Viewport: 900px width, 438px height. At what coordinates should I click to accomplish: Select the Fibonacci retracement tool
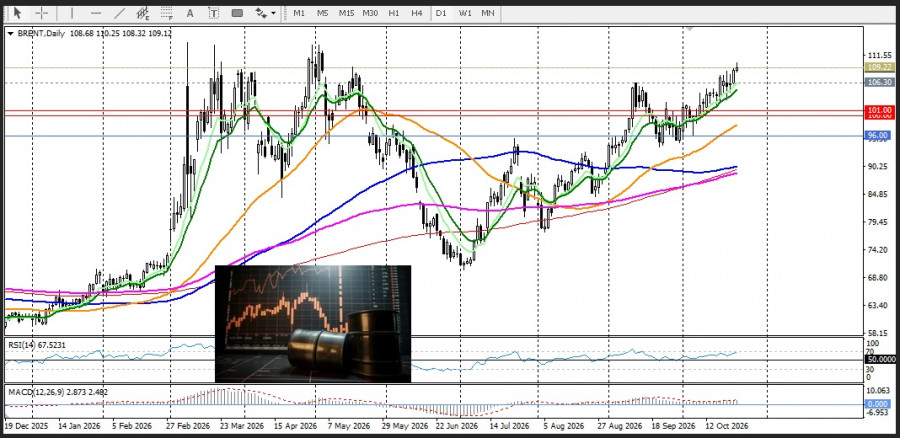pyautogui.click(x=166, y=13)
